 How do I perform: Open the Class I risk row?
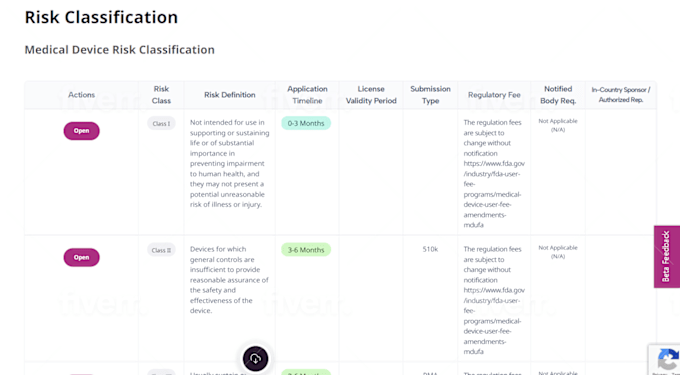point(82,130)
